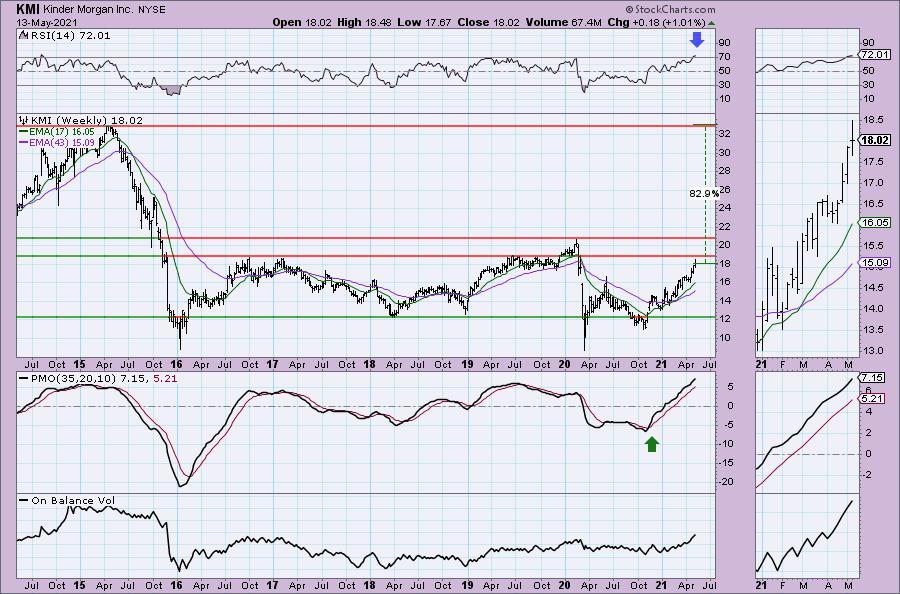Click the EMA(43) 15.09 legend text
This screenshot has height=594, width=900.
tap(62, 142)
